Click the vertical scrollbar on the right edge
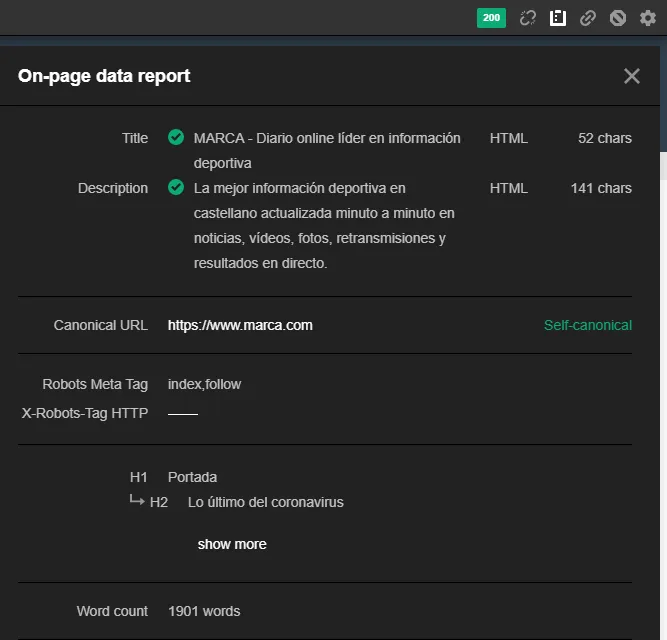 point(663,166)
